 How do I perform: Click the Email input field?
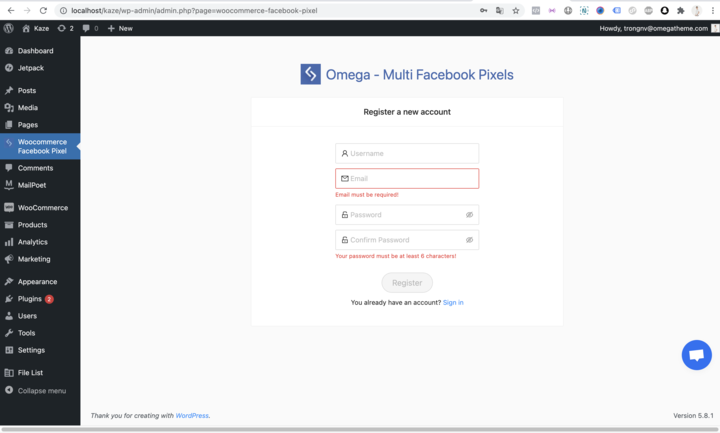(x=407, y=179)
